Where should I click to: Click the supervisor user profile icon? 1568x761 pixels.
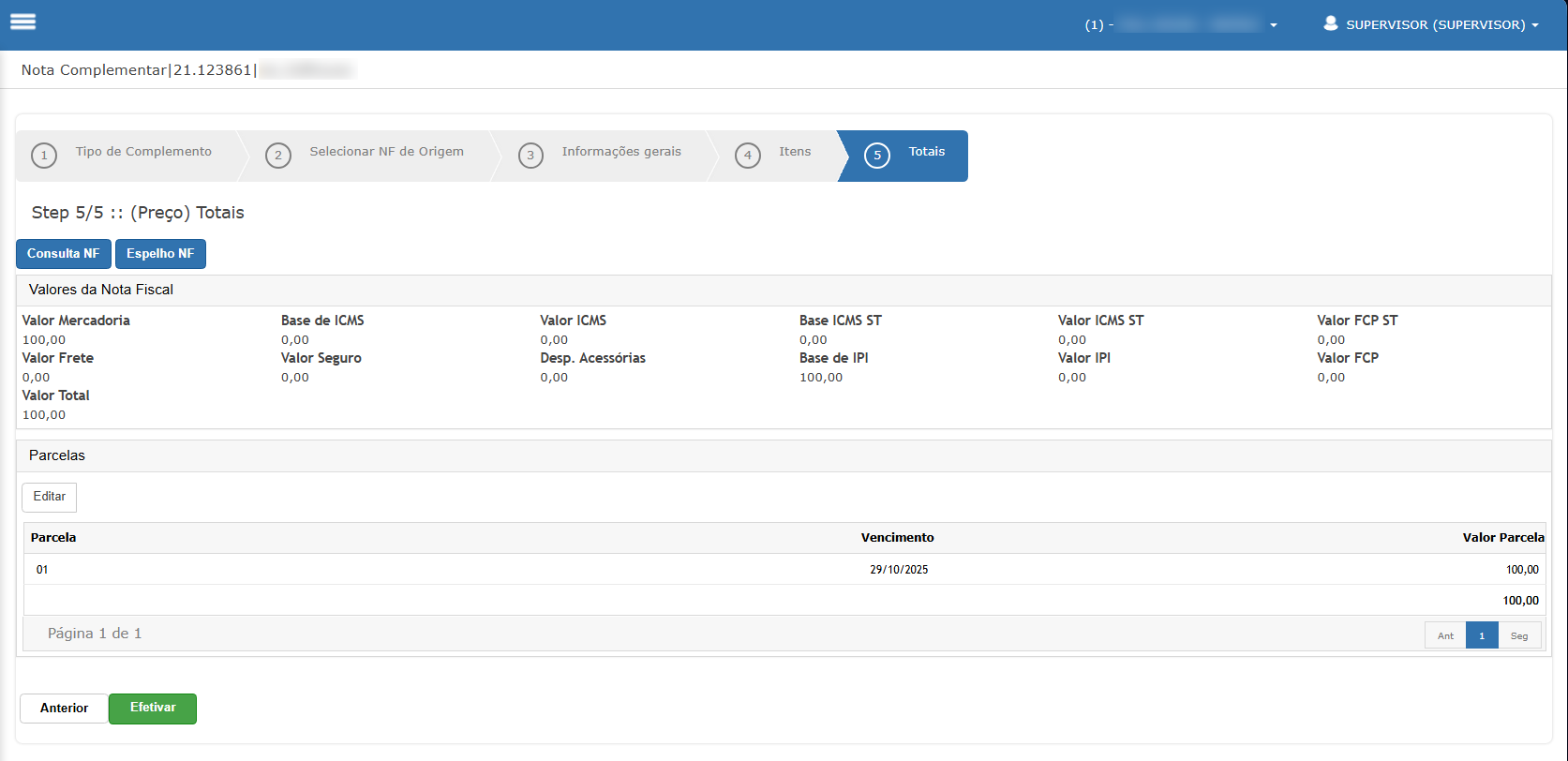pos(1330,23)
